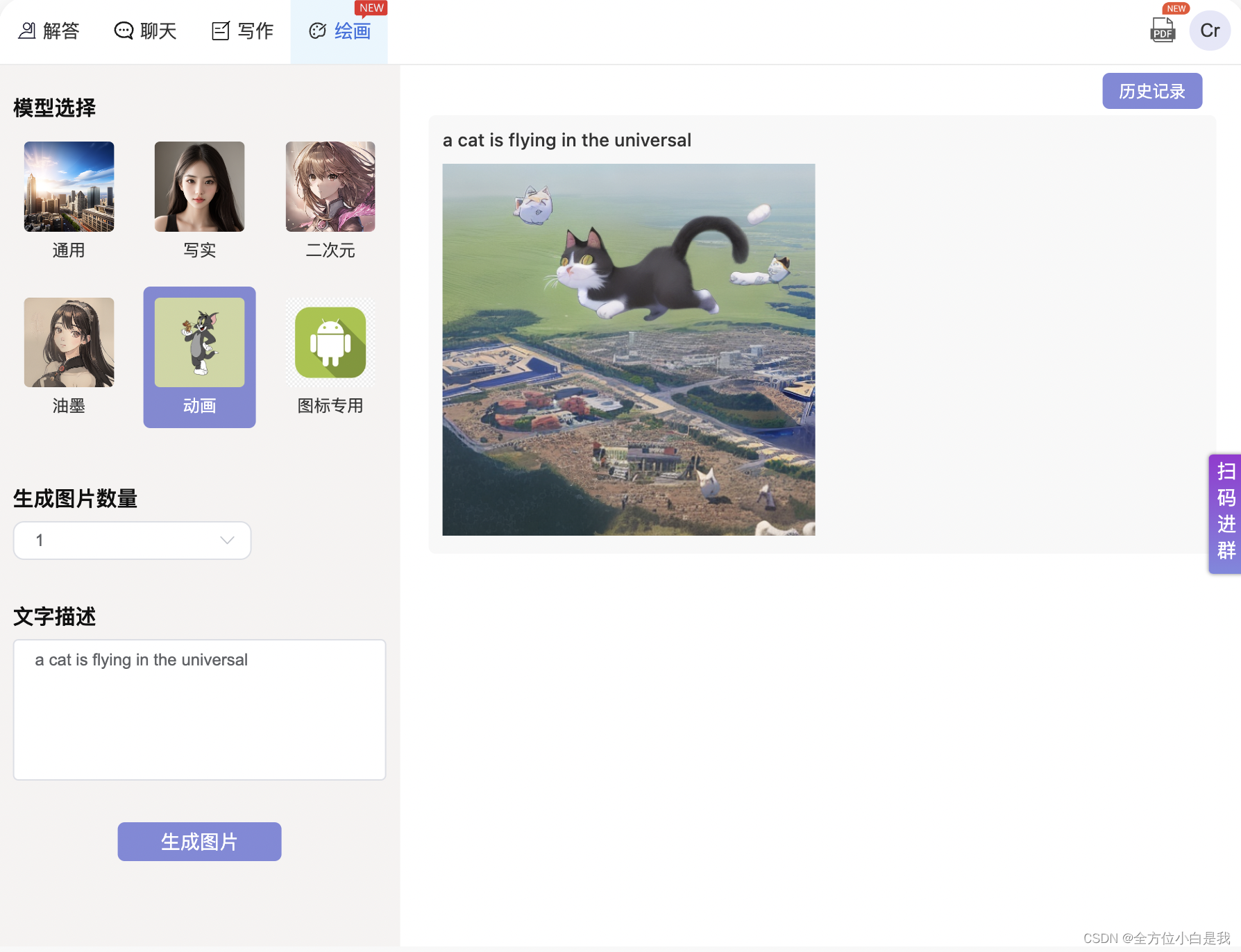Choose the 通用 model thumbnail

[x=69, y=187]
